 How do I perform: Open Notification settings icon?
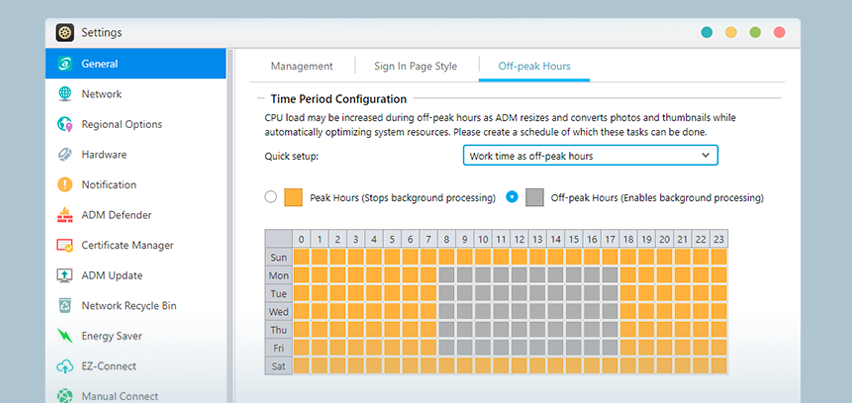[65, 185]
